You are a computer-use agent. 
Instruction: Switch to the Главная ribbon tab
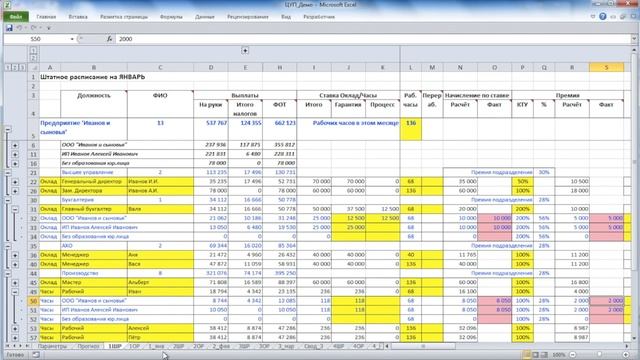tap(46, 17)
